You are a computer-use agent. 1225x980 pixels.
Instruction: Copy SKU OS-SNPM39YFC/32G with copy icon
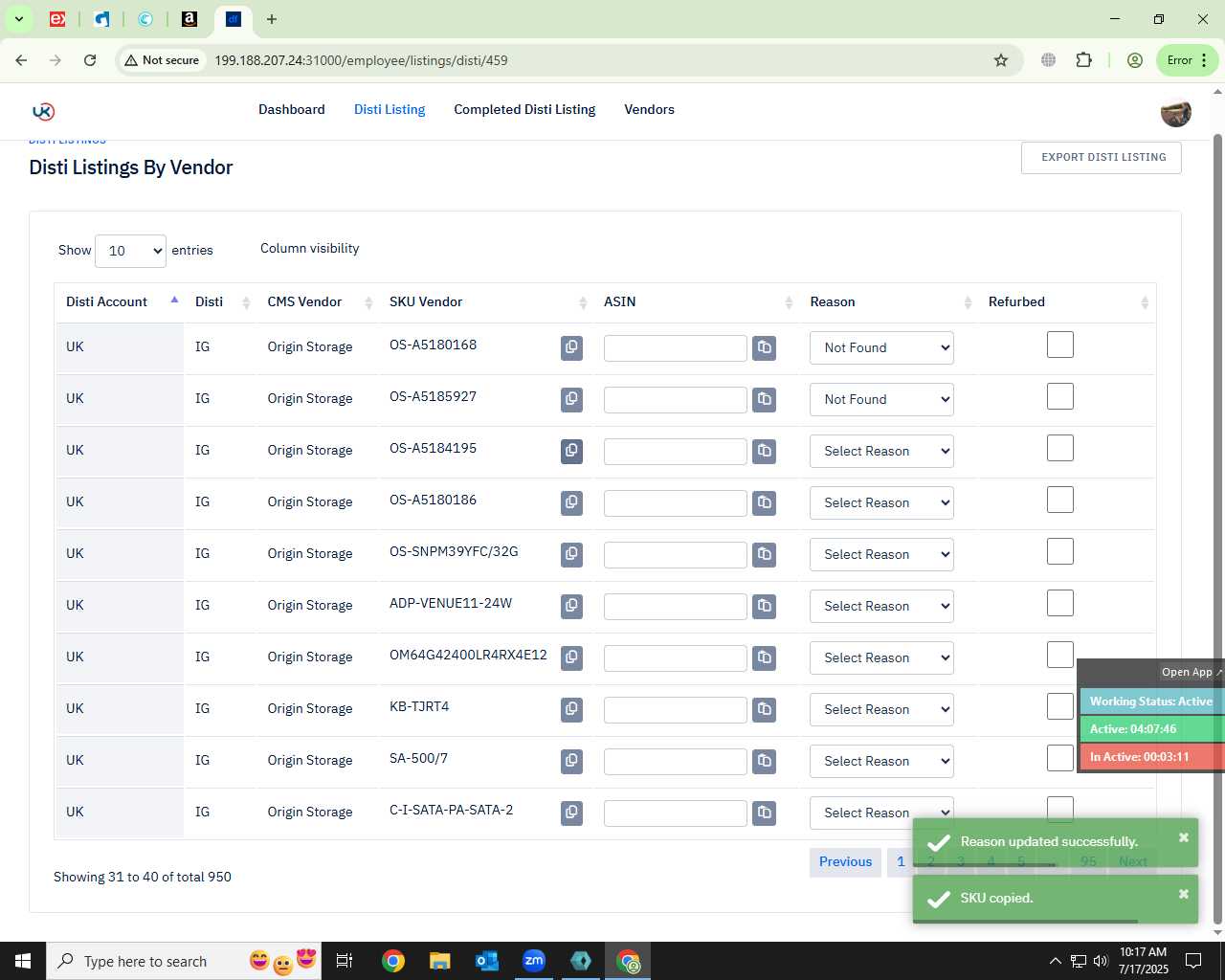click(571, 554)
